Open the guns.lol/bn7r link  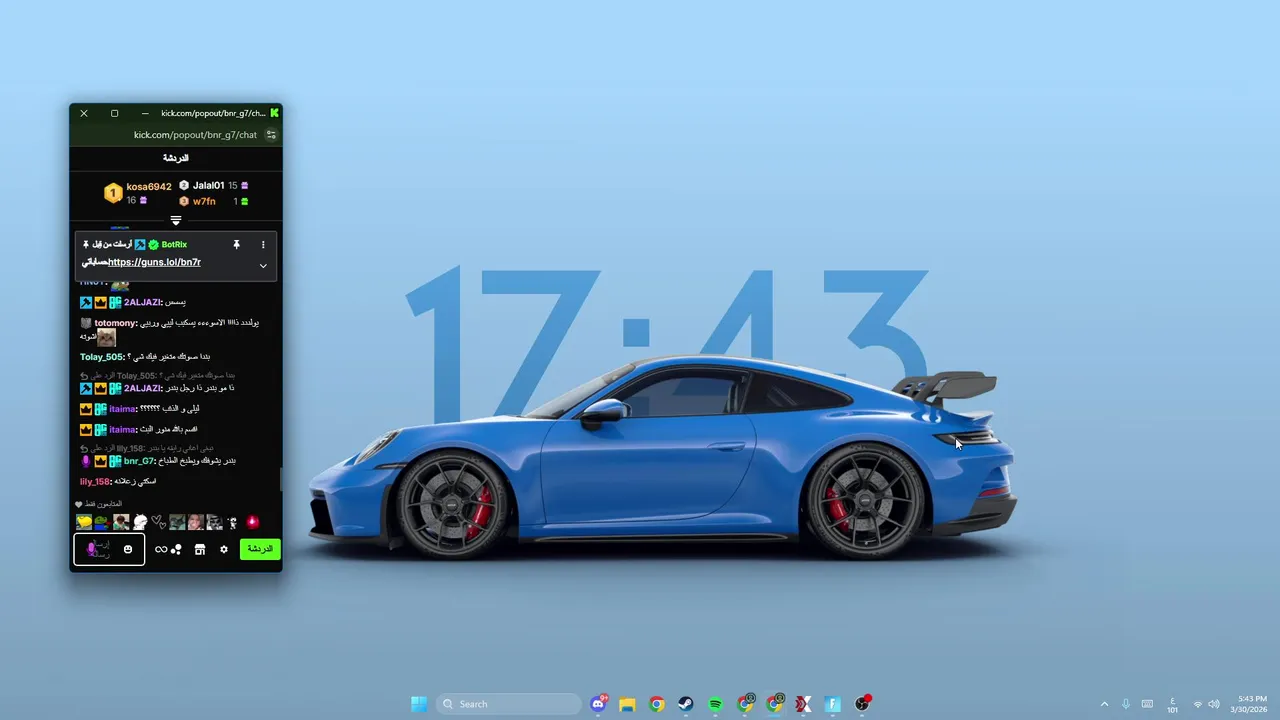(x=154, y=262)
